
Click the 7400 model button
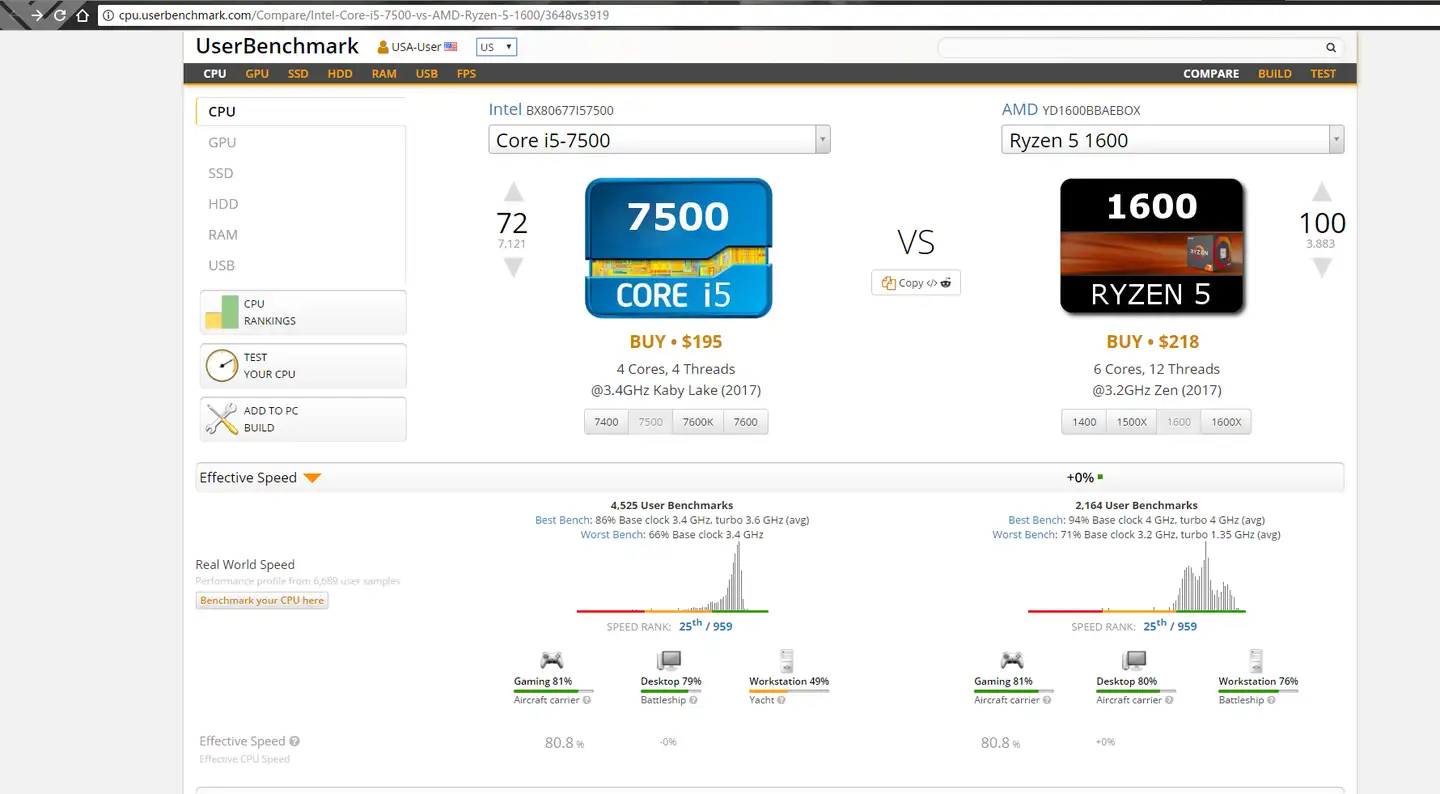click(x=607, y=422)
